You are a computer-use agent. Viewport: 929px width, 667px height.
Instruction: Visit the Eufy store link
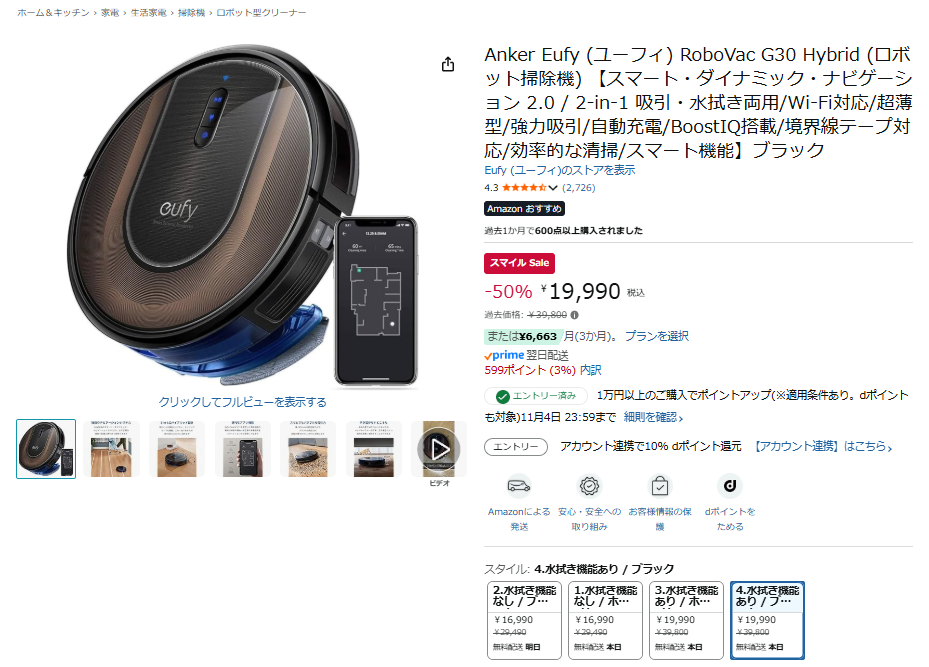559,170
